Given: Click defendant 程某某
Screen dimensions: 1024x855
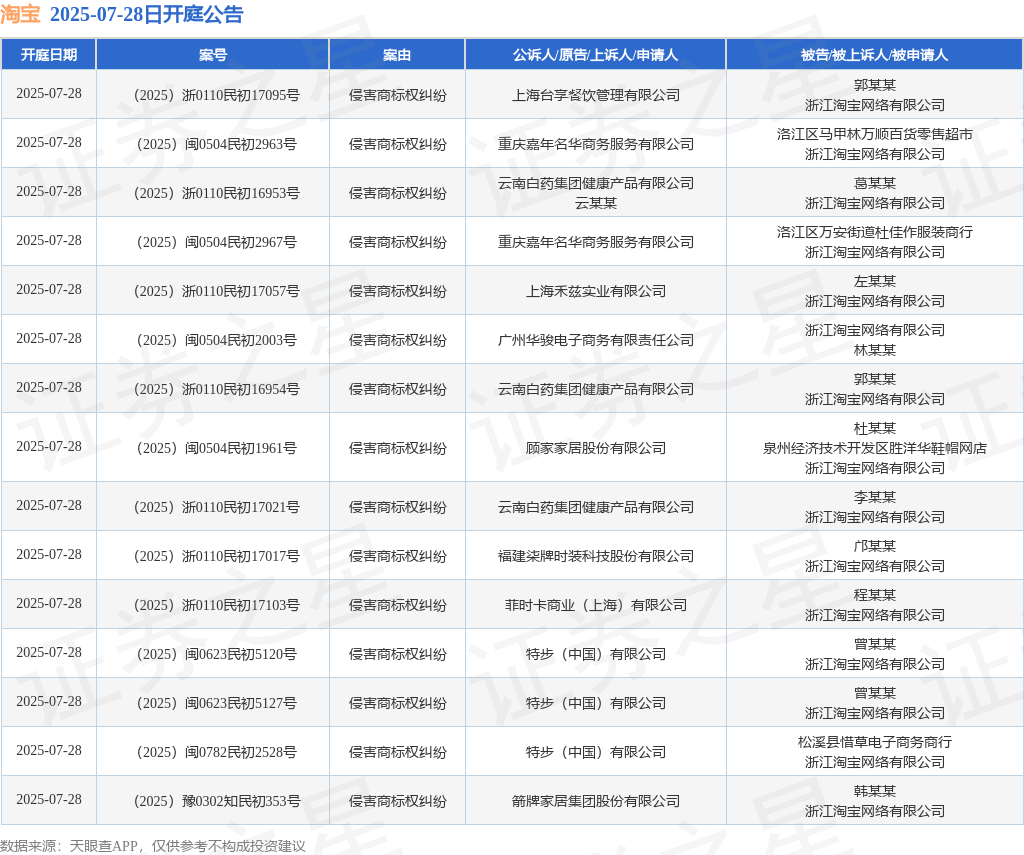Looking at the screenshot, I should pos(874,595).
